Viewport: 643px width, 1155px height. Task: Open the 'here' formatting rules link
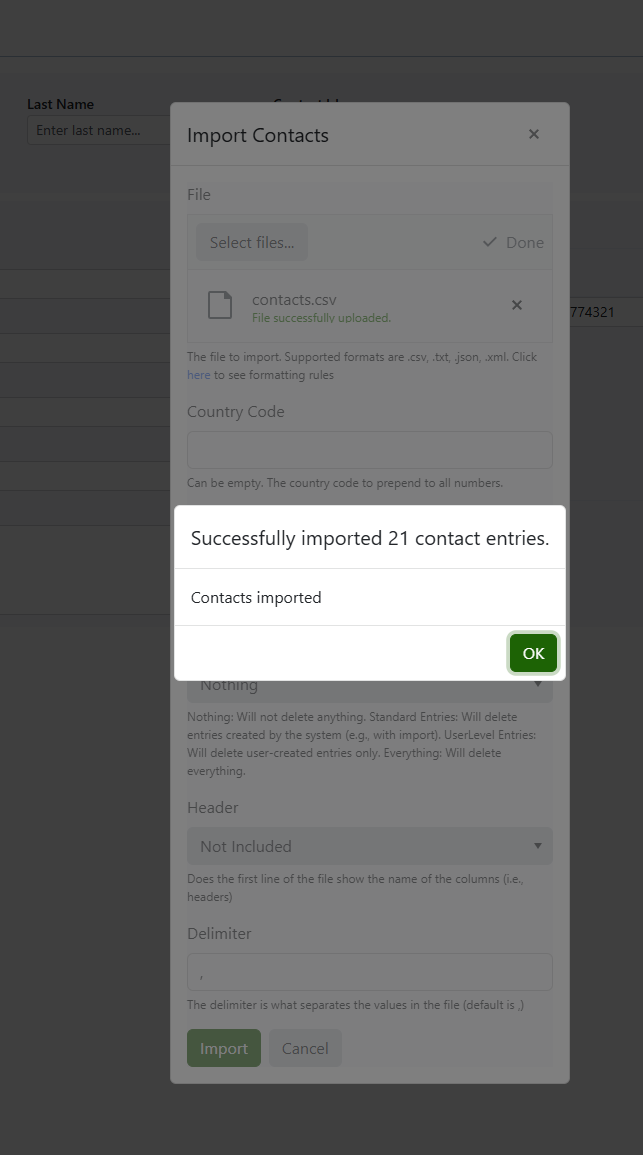pyautogui.click(x=199, y=375)
